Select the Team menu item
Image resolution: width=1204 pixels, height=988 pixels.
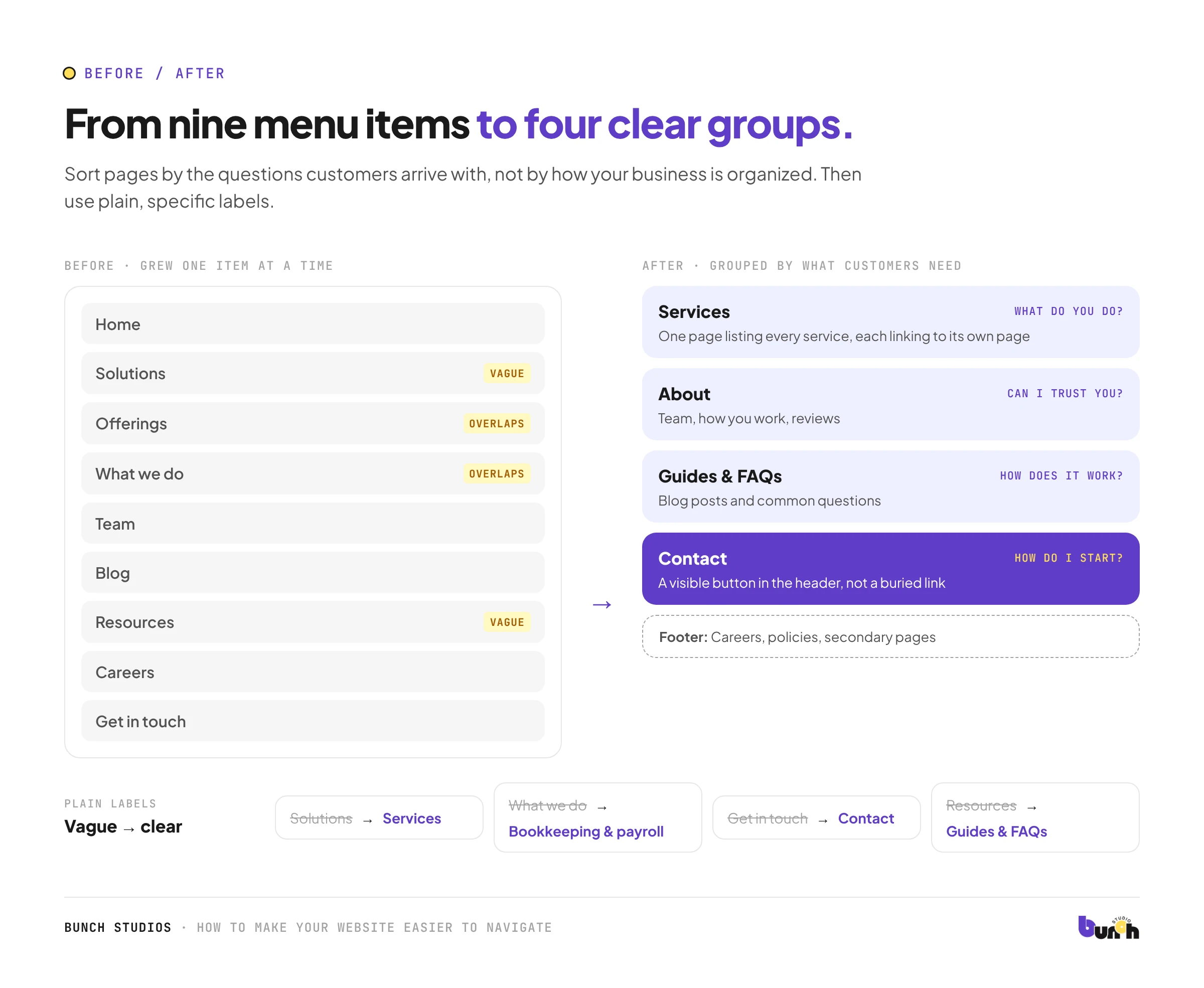[x=313, y=524]
